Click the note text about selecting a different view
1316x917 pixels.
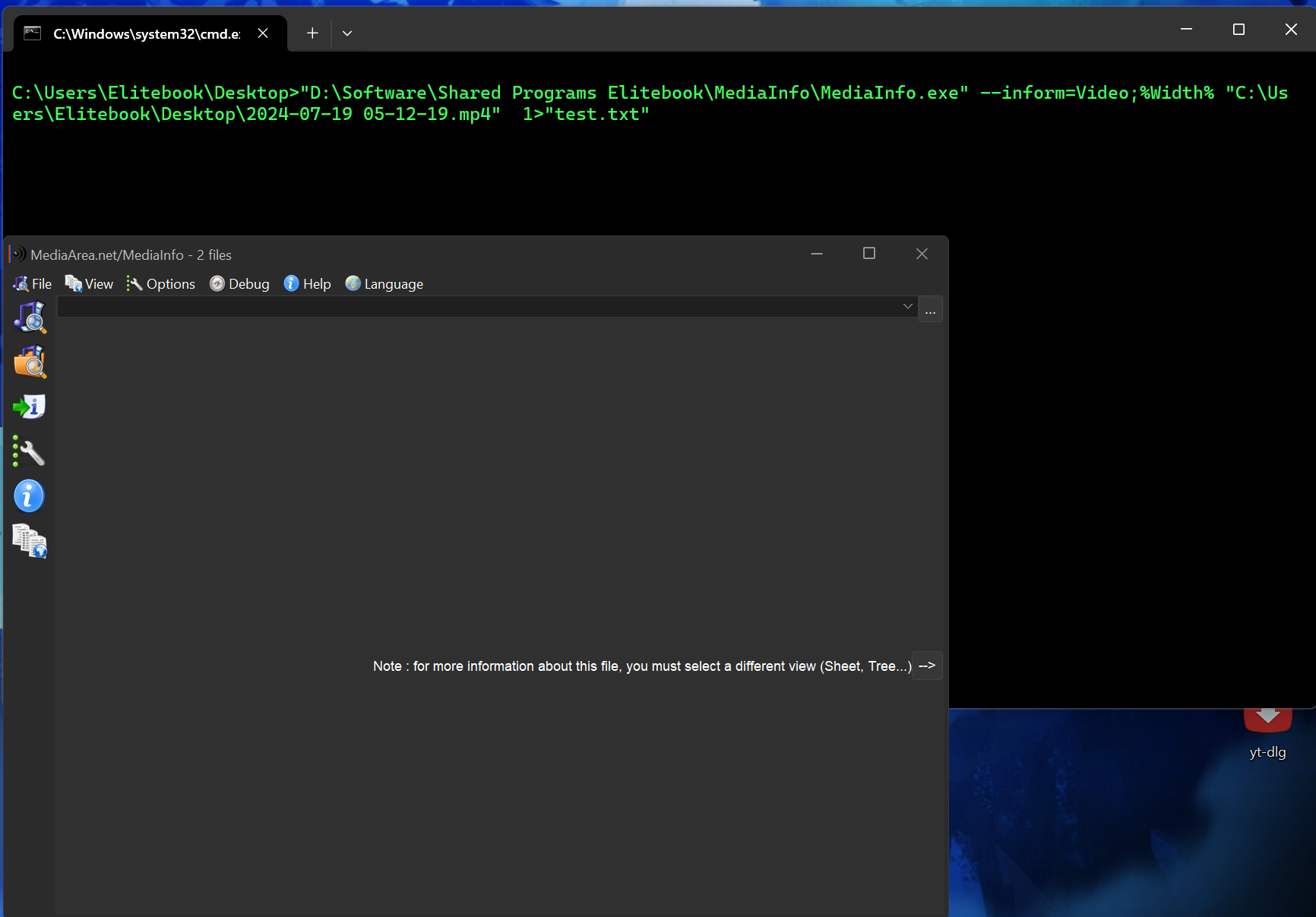(x=642, y=666)
